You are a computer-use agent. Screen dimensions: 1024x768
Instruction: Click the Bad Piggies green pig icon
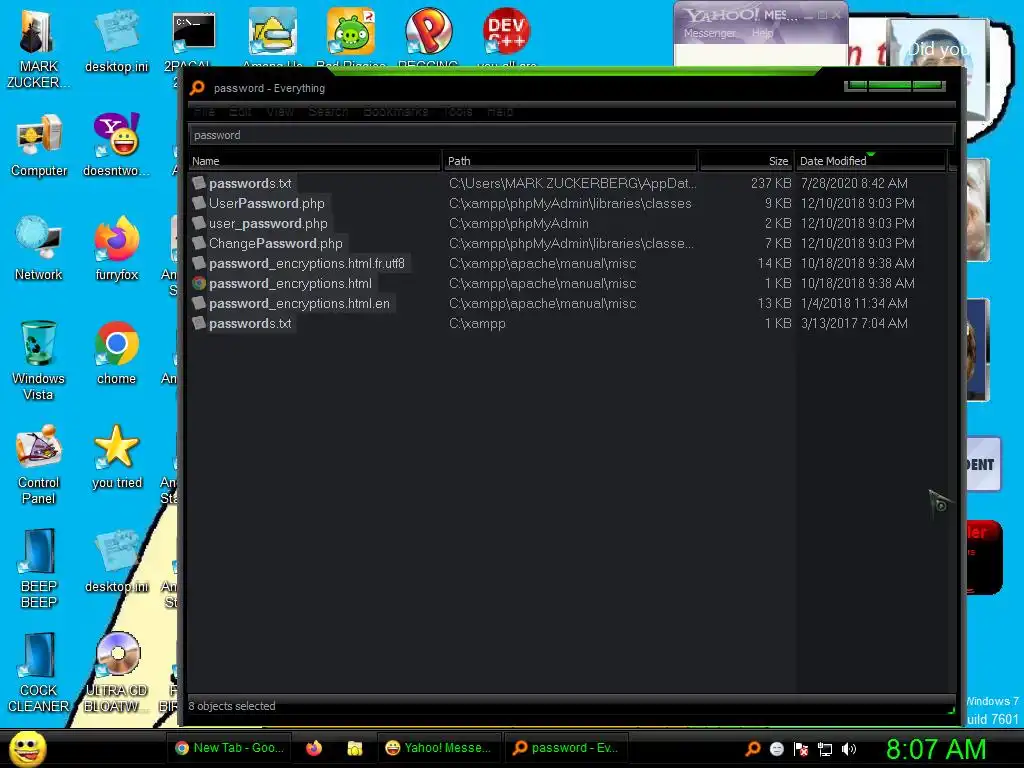(351, 31)
